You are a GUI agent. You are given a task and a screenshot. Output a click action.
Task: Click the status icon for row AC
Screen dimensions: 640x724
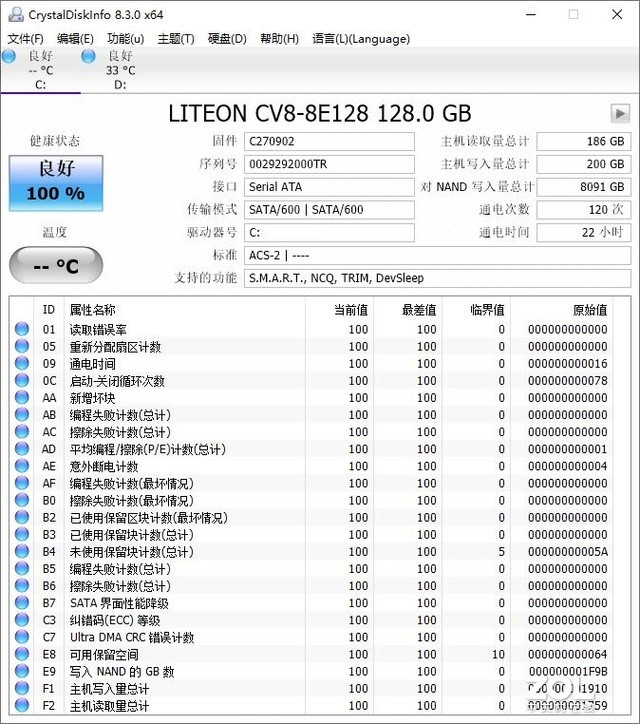click(22, 431)
